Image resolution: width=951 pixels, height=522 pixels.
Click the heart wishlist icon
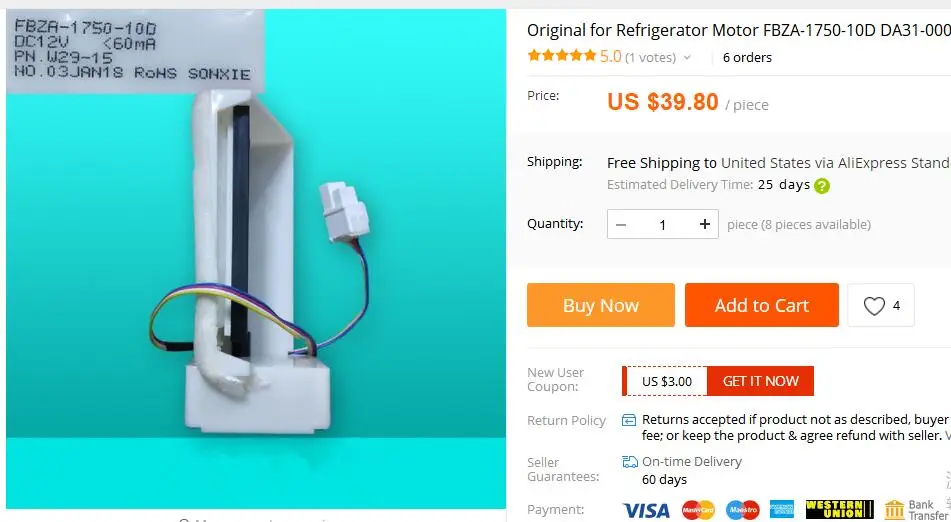(x=874, y=306)
